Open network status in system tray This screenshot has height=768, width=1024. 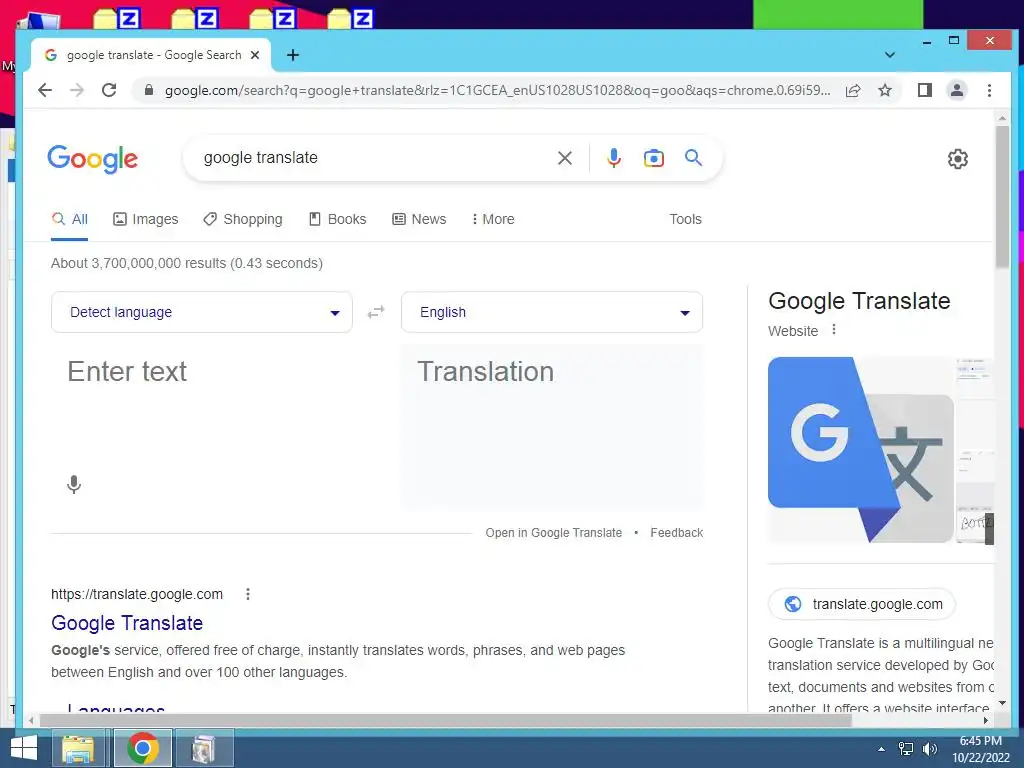(906, 749)
